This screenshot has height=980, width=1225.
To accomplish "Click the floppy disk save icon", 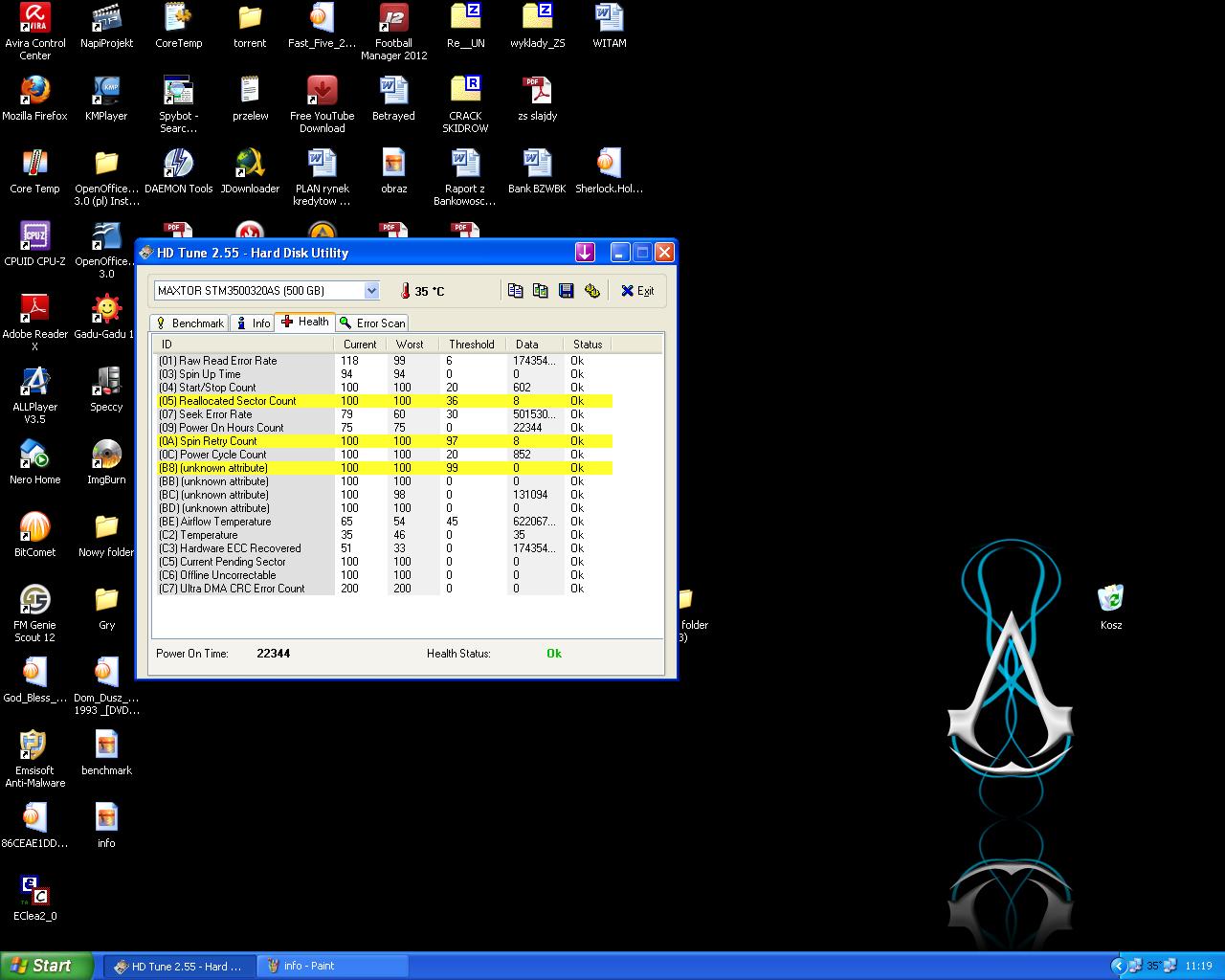I will (567, 291).
